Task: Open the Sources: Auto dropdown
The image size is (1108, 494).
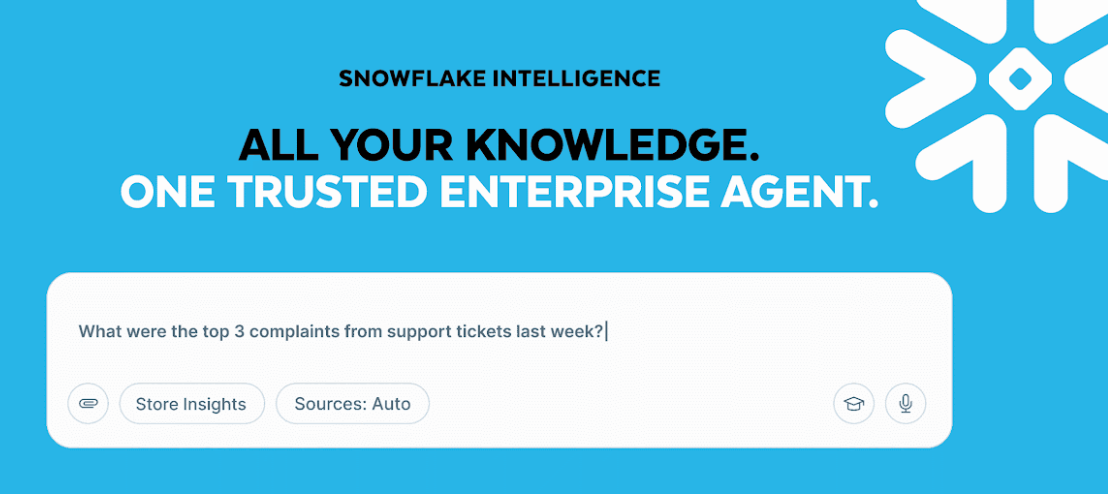Action: (352, 404)
